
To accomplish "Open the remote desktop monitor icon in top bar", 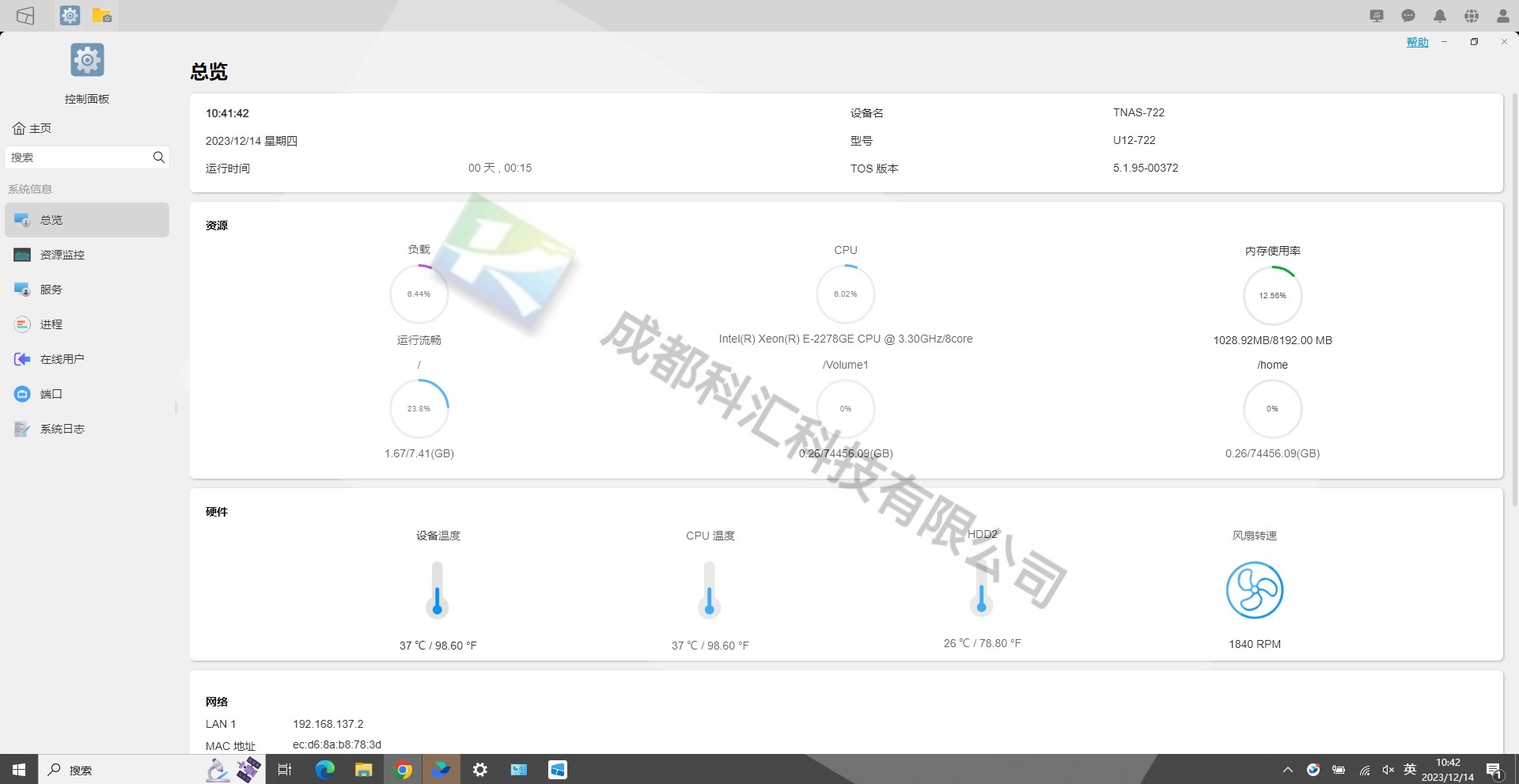I will click(1377, 16).
